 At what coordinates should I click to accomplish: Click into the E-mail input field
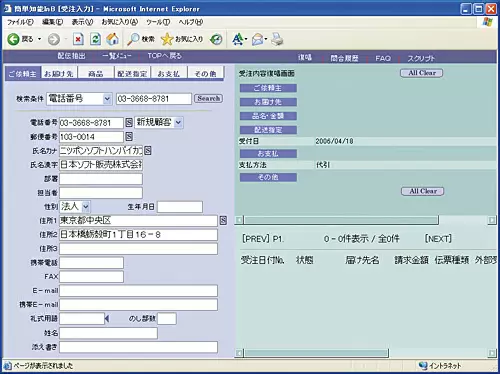click(138, 290)
